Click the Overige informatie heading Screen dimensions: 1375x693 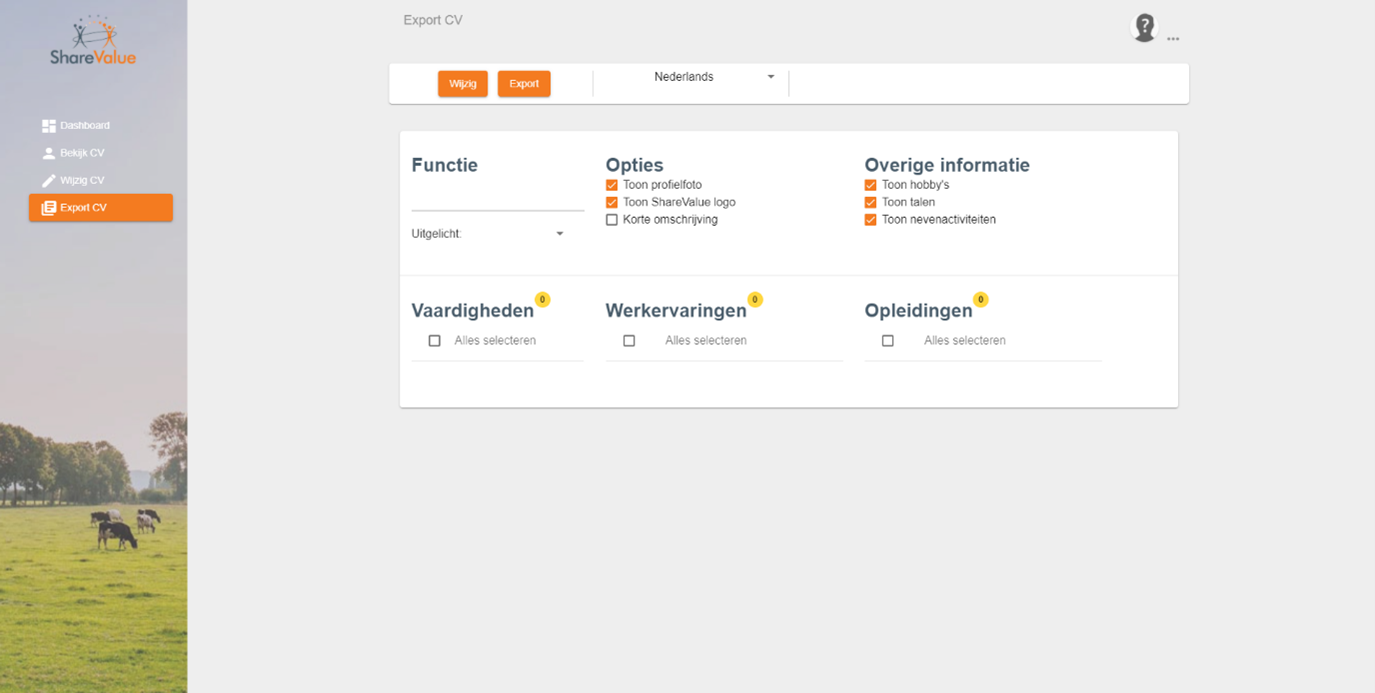point(947,165)
